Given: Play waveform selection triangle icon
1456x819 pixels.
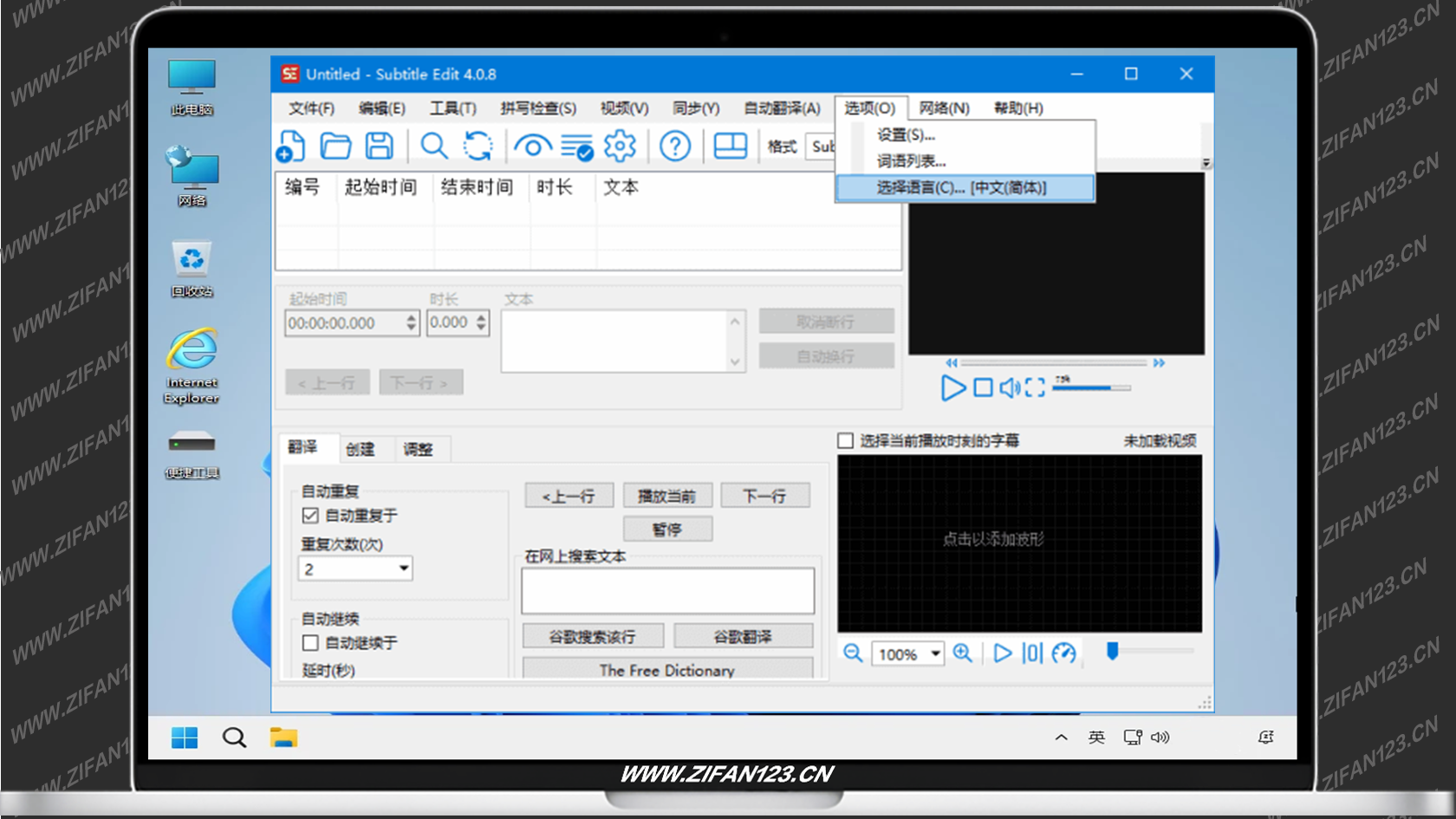Looking at the screenshot, I should (x=1003, y=653).
